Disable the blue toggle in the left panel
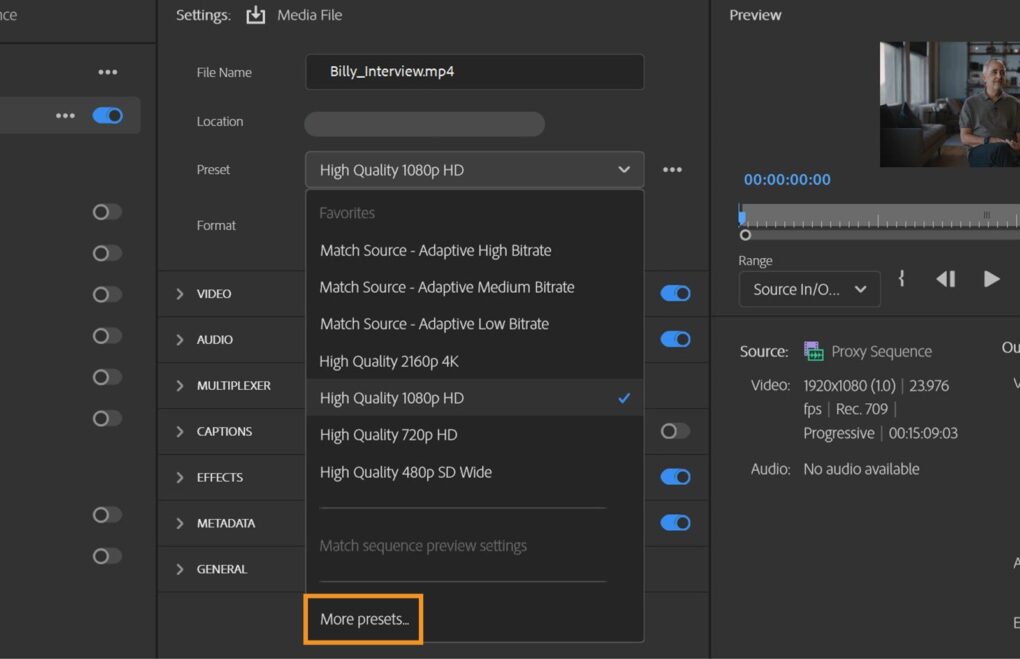This screenshot has height=659, width=1020. pyautogui.click(x=109, y=115)
